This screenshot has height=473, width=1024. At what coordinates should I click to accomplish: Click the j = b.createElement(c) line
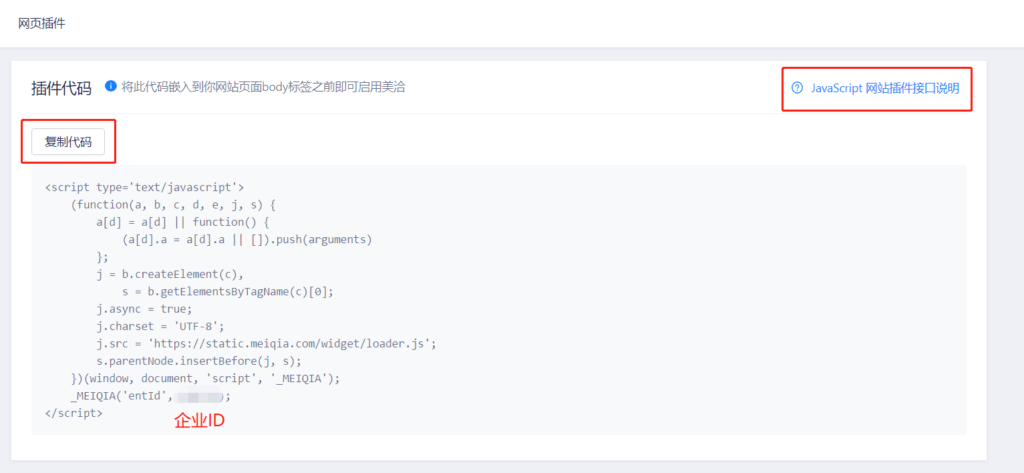click(x=170, y=274)
